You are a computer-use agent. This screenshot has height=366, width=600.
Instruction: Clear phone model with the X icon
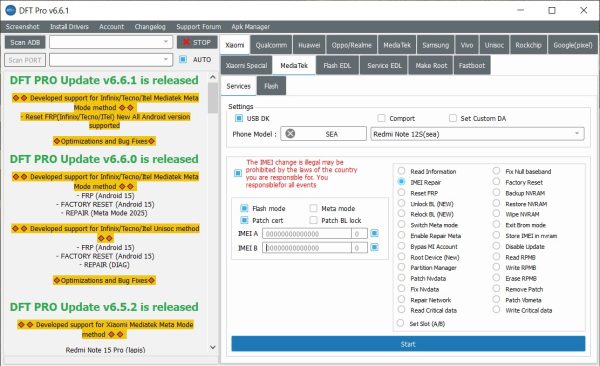point(290,134)
